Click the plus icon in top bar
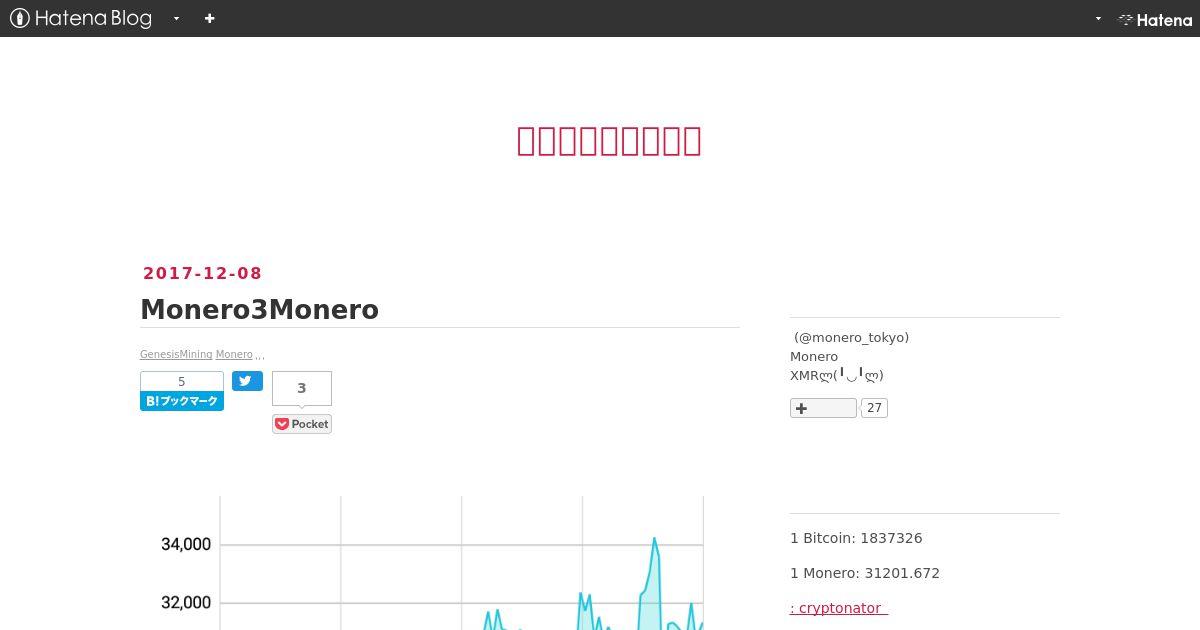1200x630 pixels. (209, 18)
